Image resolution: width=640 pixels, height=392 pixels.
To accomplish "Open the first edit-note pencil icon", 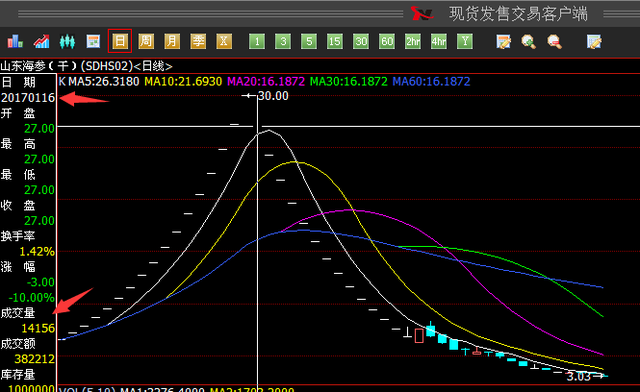I will point(503,41).
